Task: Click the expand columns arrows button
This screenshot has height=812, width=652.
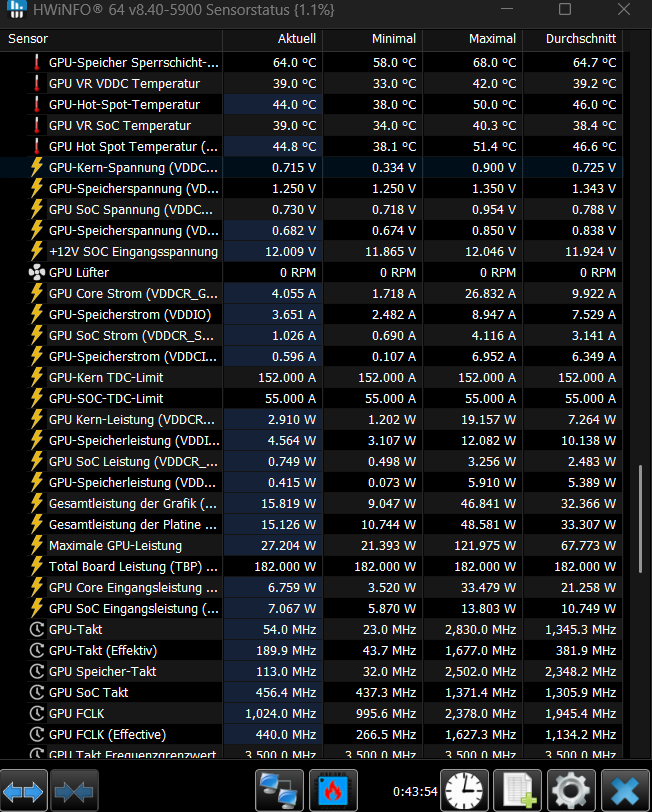Action: [24, 791]
